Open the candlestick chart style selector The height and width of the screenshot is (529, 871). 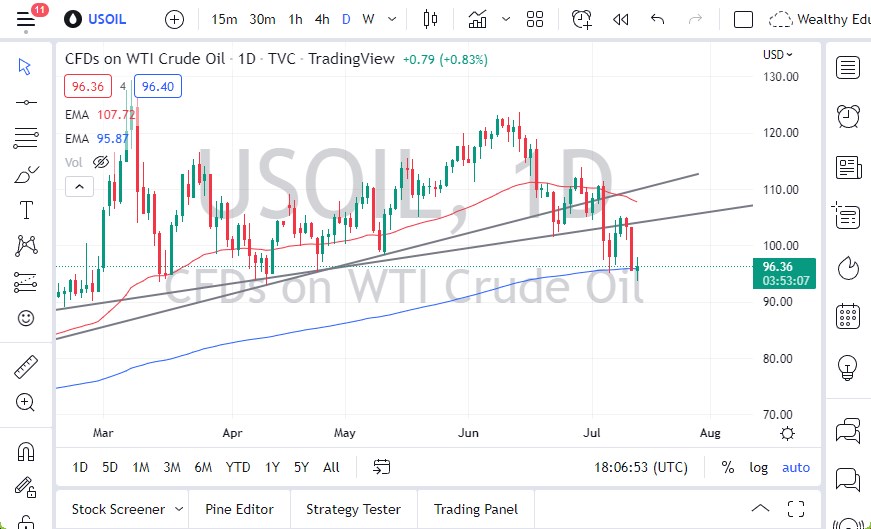[431, 19]
